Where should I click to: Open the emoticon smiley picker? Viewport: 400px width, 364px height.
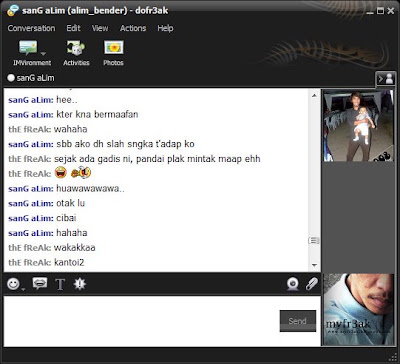click(x=13, y=284)
